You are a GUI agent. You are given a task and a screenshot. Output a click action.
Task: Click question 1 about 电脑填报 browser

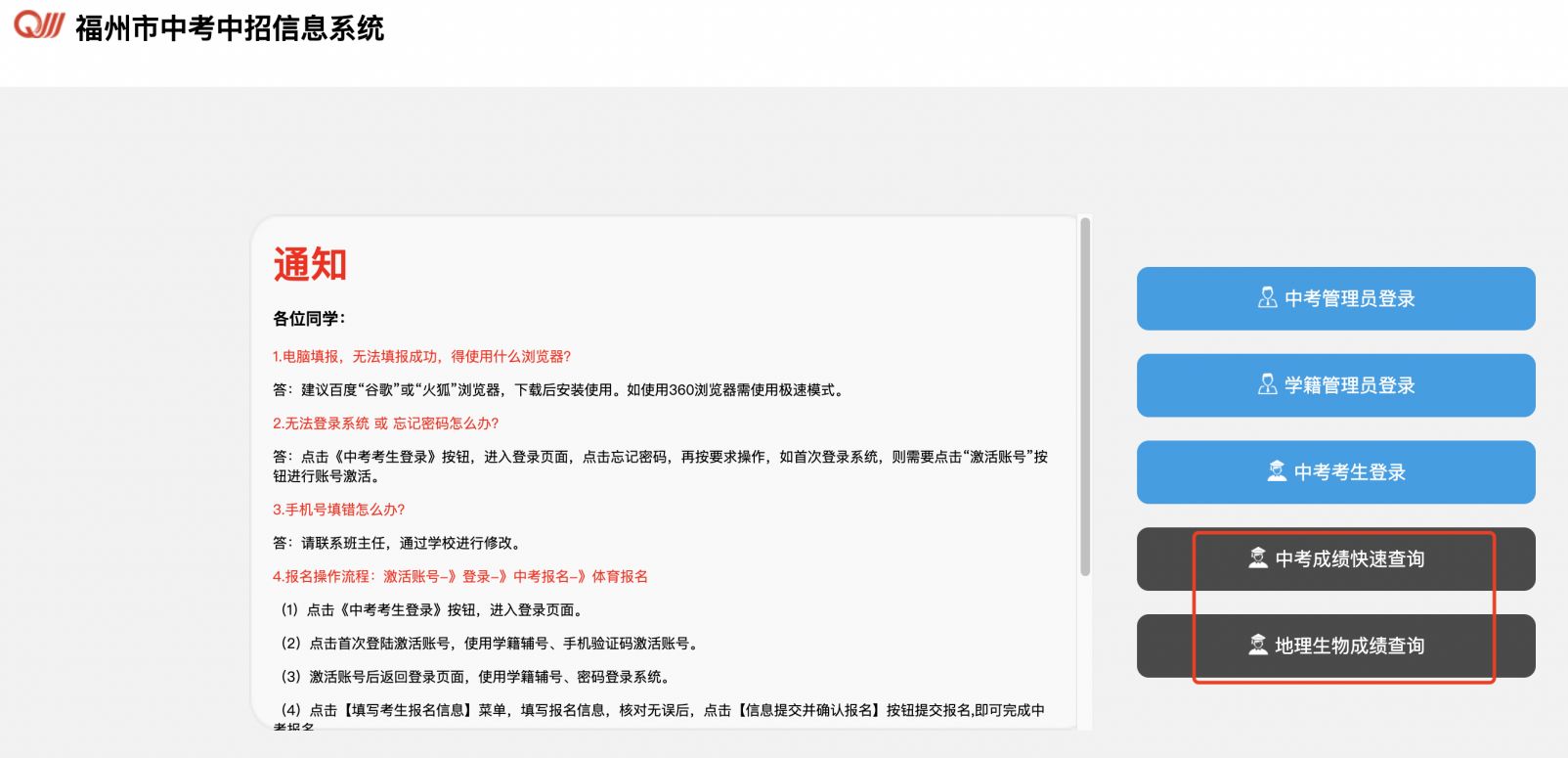(421, 357)
